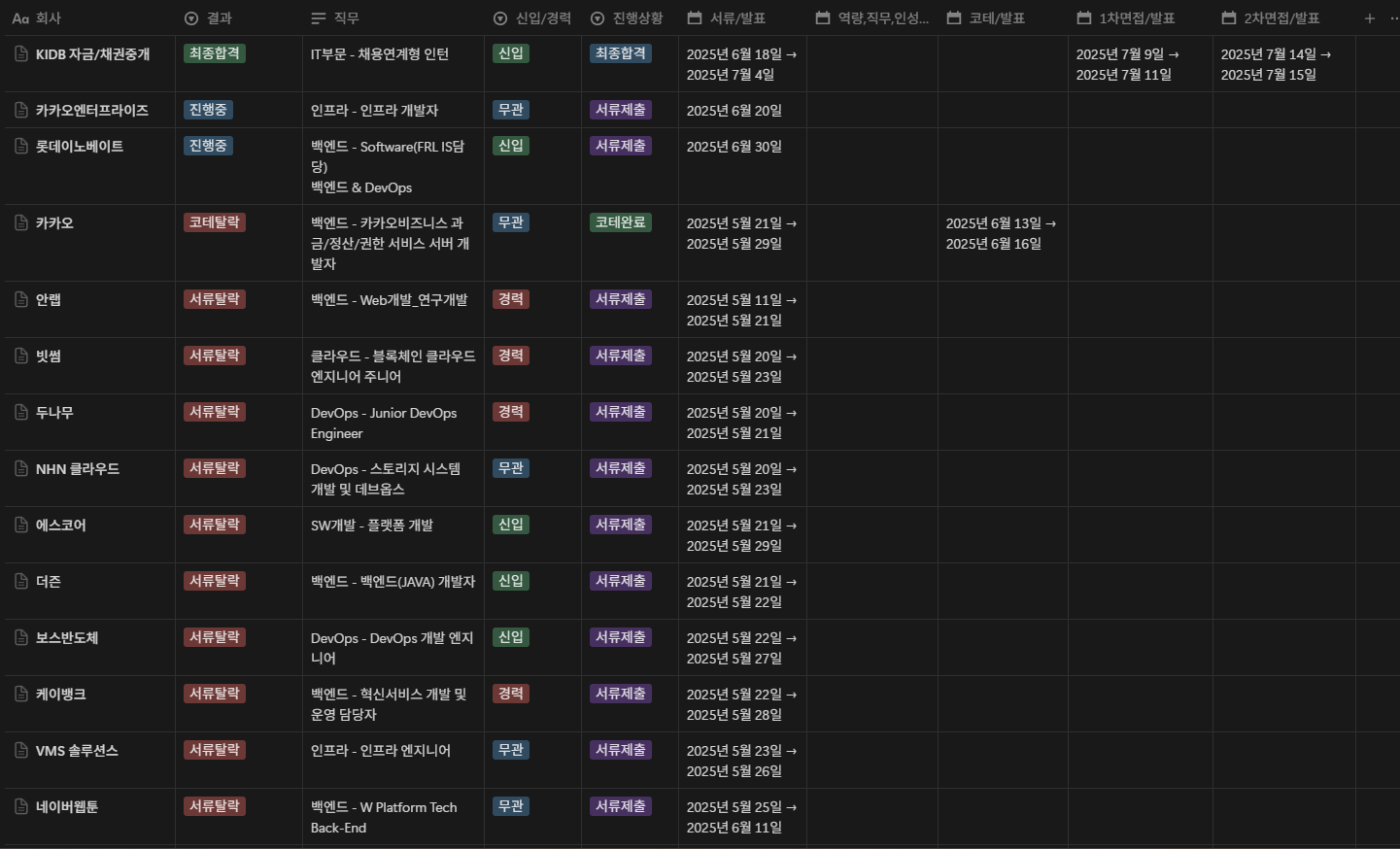Change 최종합격 status in 진행상황 for KIDB
1400x849 pixels.
pos(621,53)
